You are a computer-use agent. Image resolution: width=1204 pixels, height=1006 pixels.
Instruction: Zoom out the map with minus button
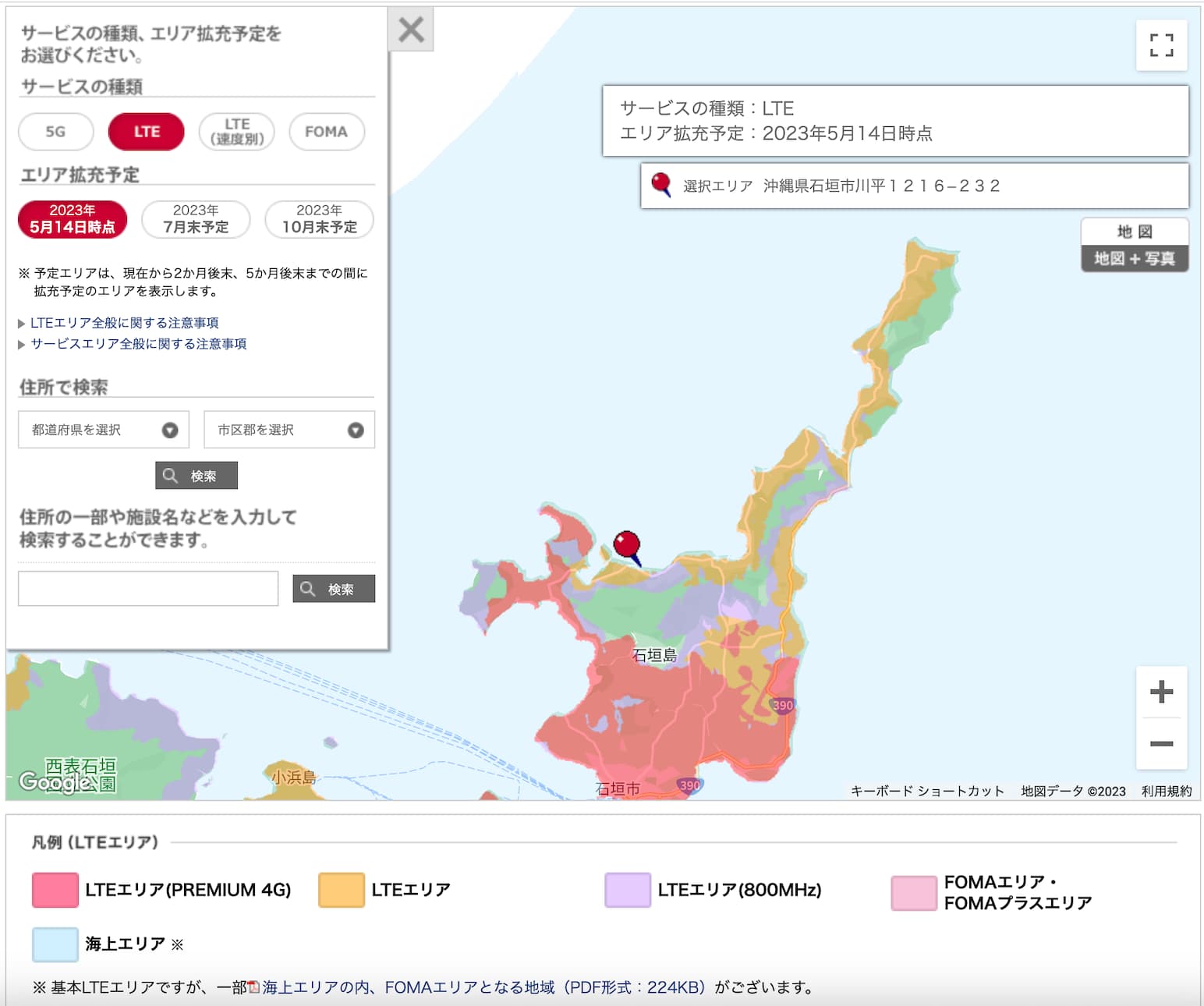click(1161, 743)
